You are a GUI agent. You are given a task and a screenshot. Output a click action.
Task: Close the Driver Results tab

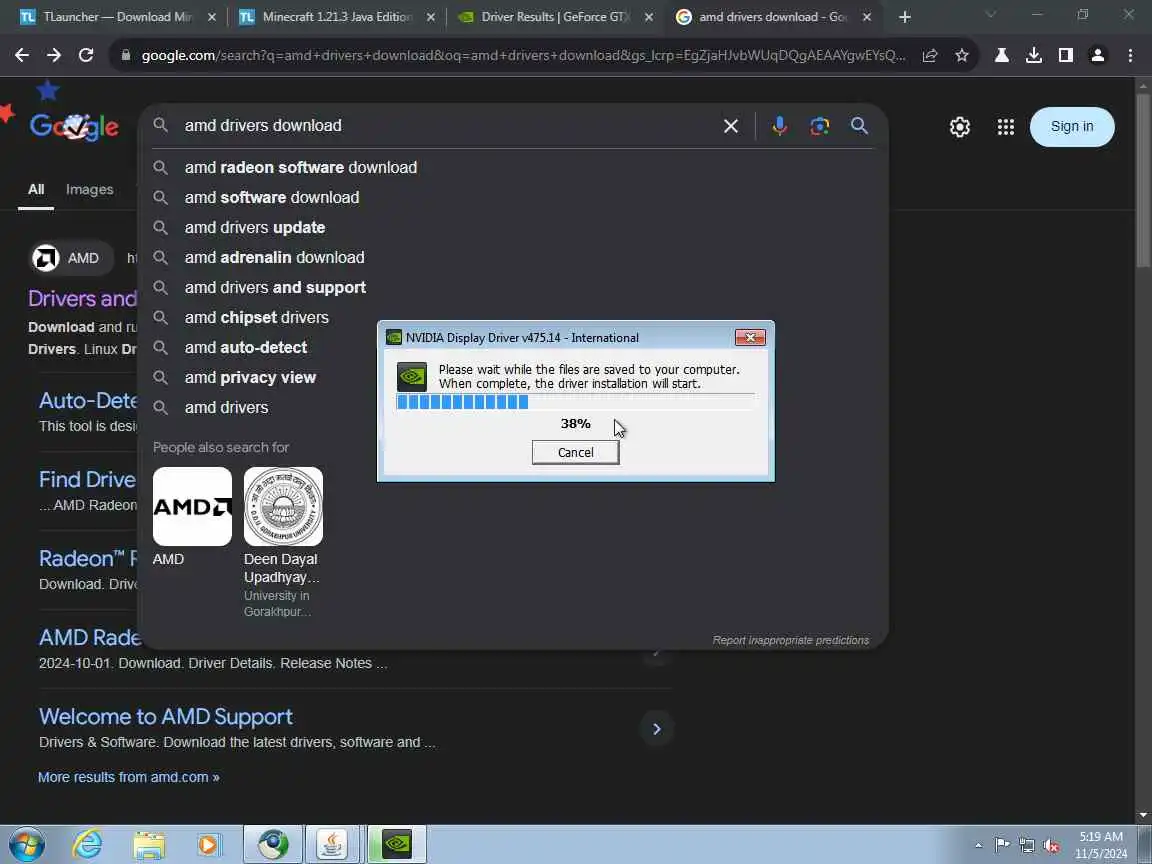(x=649, y=17)
